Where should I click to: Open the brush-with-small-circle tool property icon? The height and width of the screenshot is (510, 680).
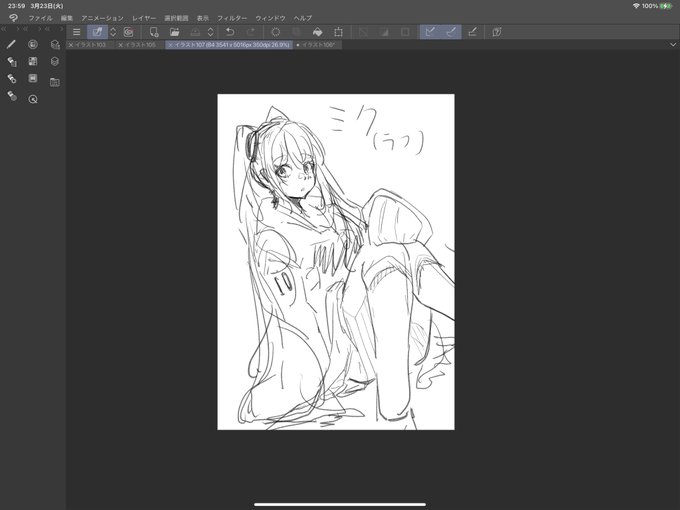point(12,78)
